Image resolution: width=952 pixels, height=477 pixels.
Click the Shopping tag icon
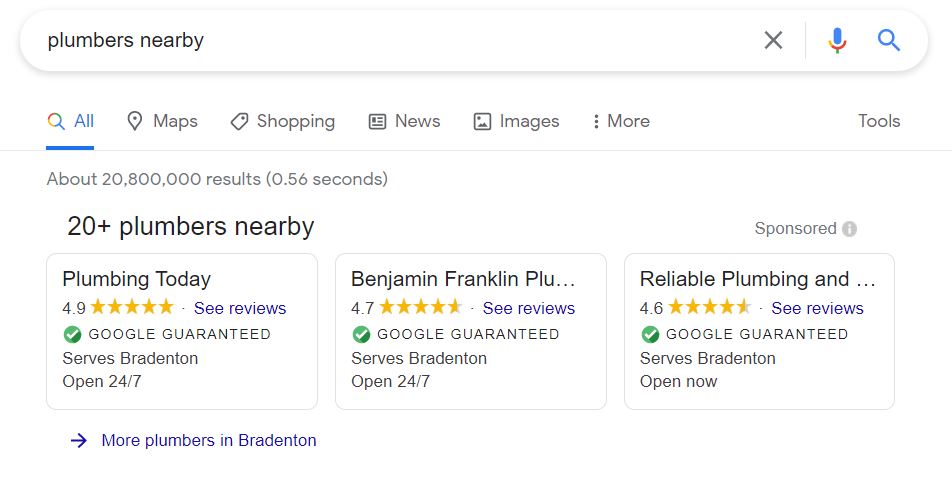pos(239,121)
